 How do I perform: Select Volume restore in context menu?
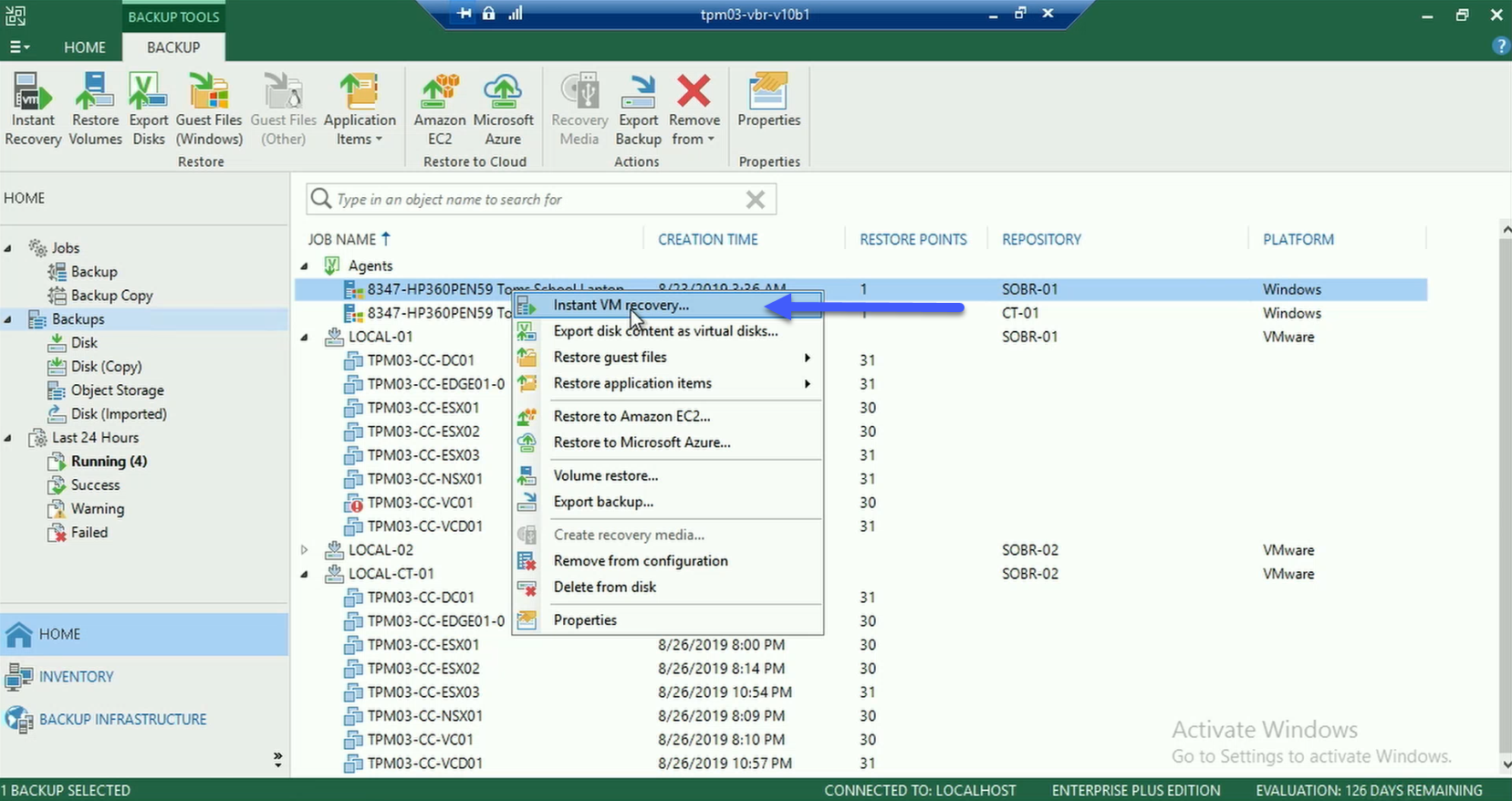pyautogui.click(x=667, y=475)
